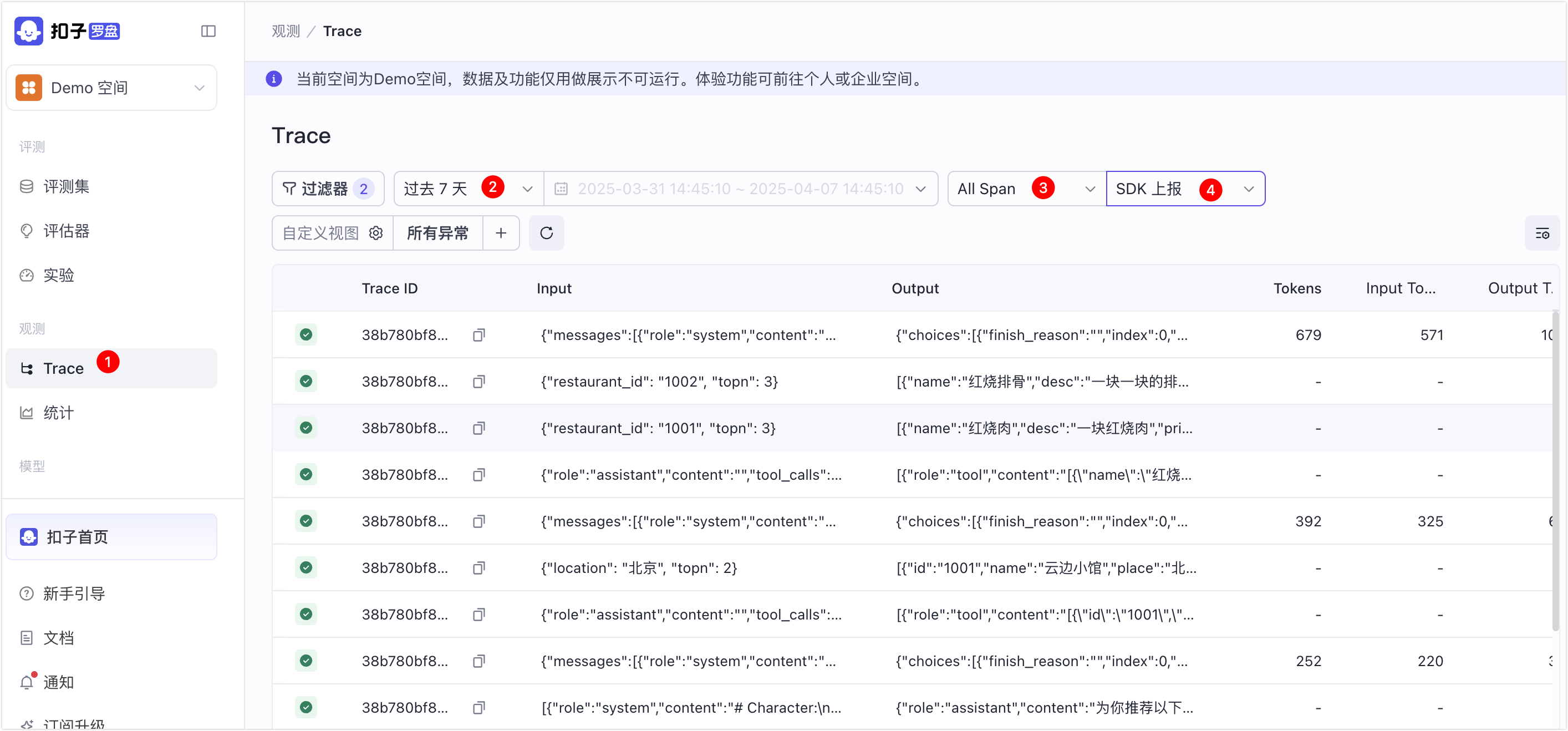Click the Output column header
Screen dimensions: 1568x731
coord(915,288)
